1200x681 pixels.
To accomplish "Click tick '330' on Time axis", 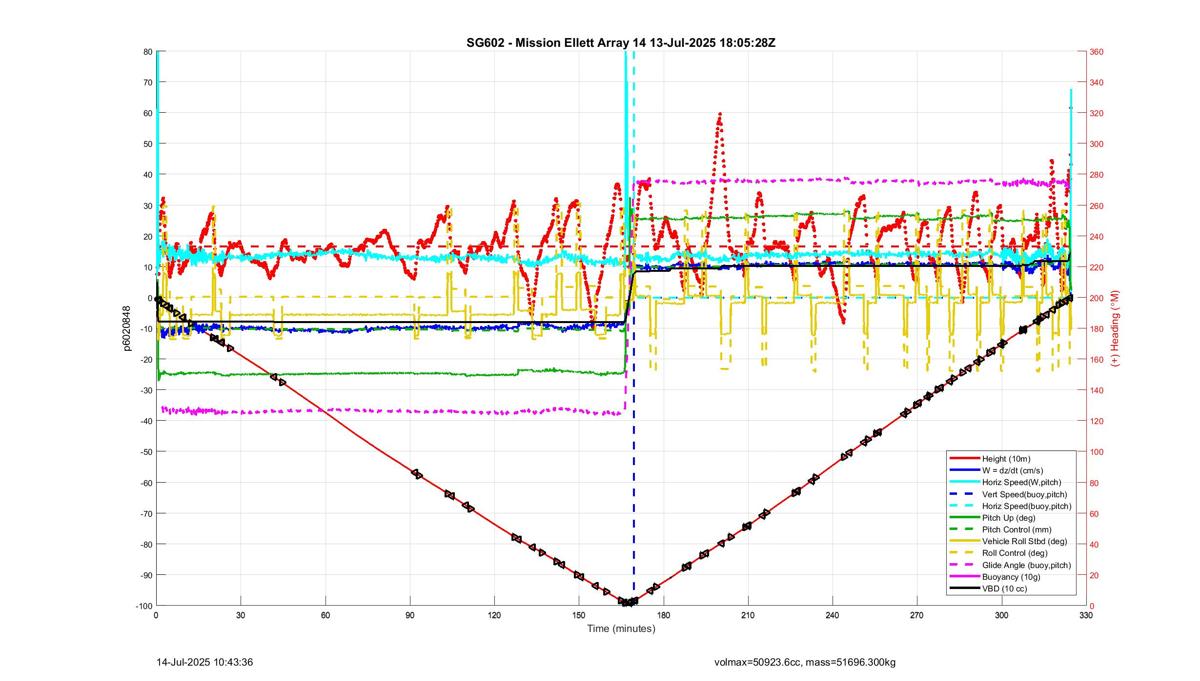I will [x=1086, y=616].
